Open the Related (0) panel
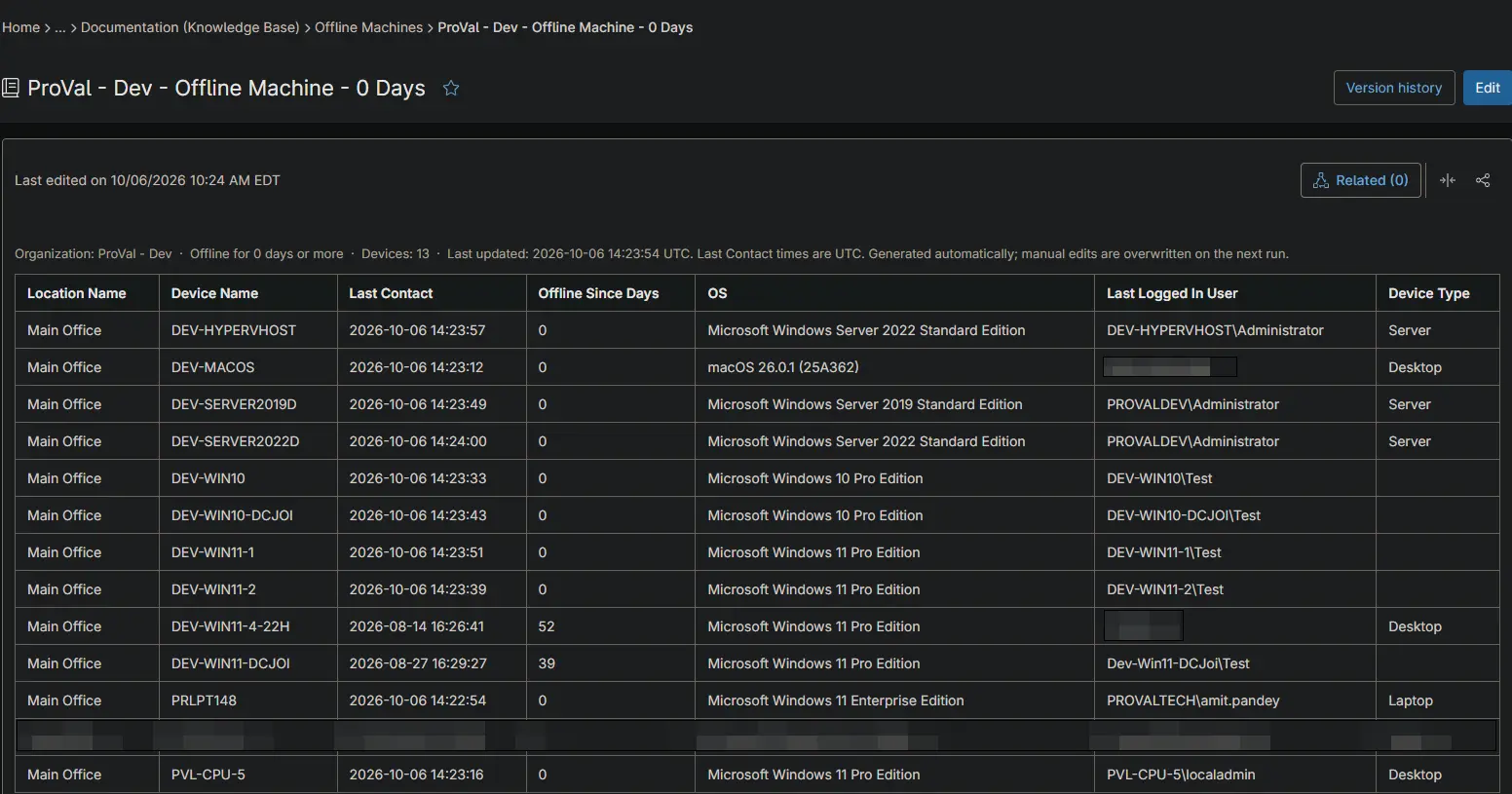 pos(1361,180)
